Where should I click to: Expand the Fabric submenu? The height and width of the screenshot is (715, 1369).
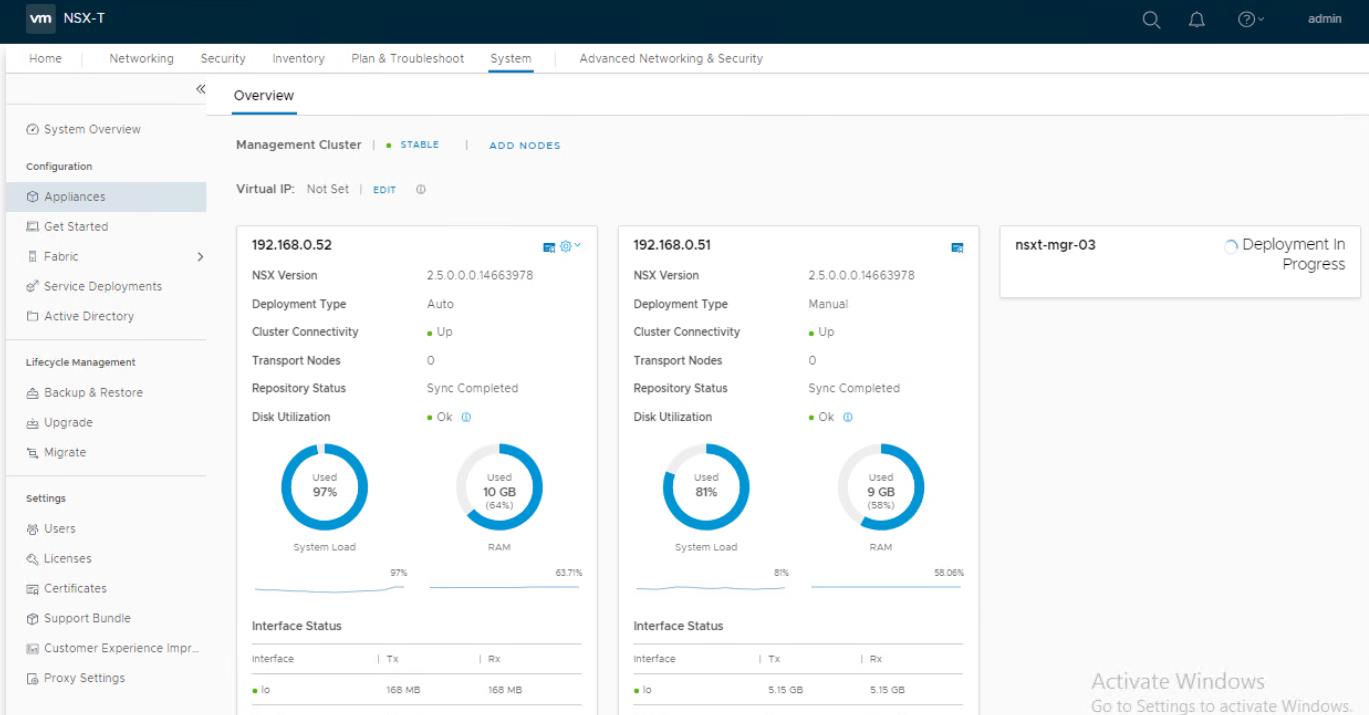(x=199, y=257)
